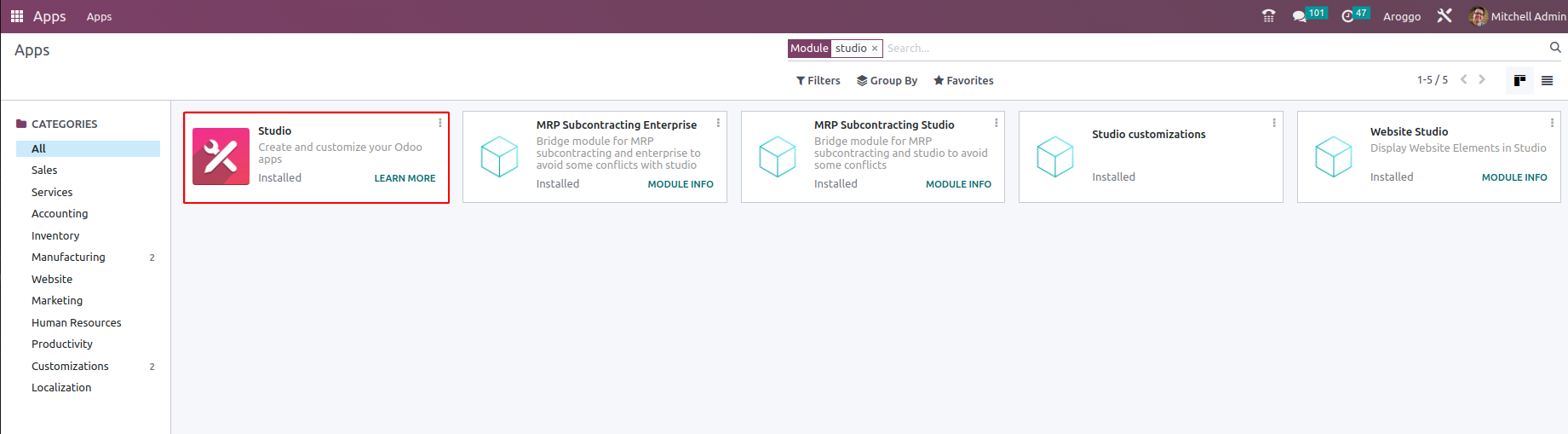Open the Filters dropdown
The width and height of the screenshot is (1568, 434).
[818, 80]
